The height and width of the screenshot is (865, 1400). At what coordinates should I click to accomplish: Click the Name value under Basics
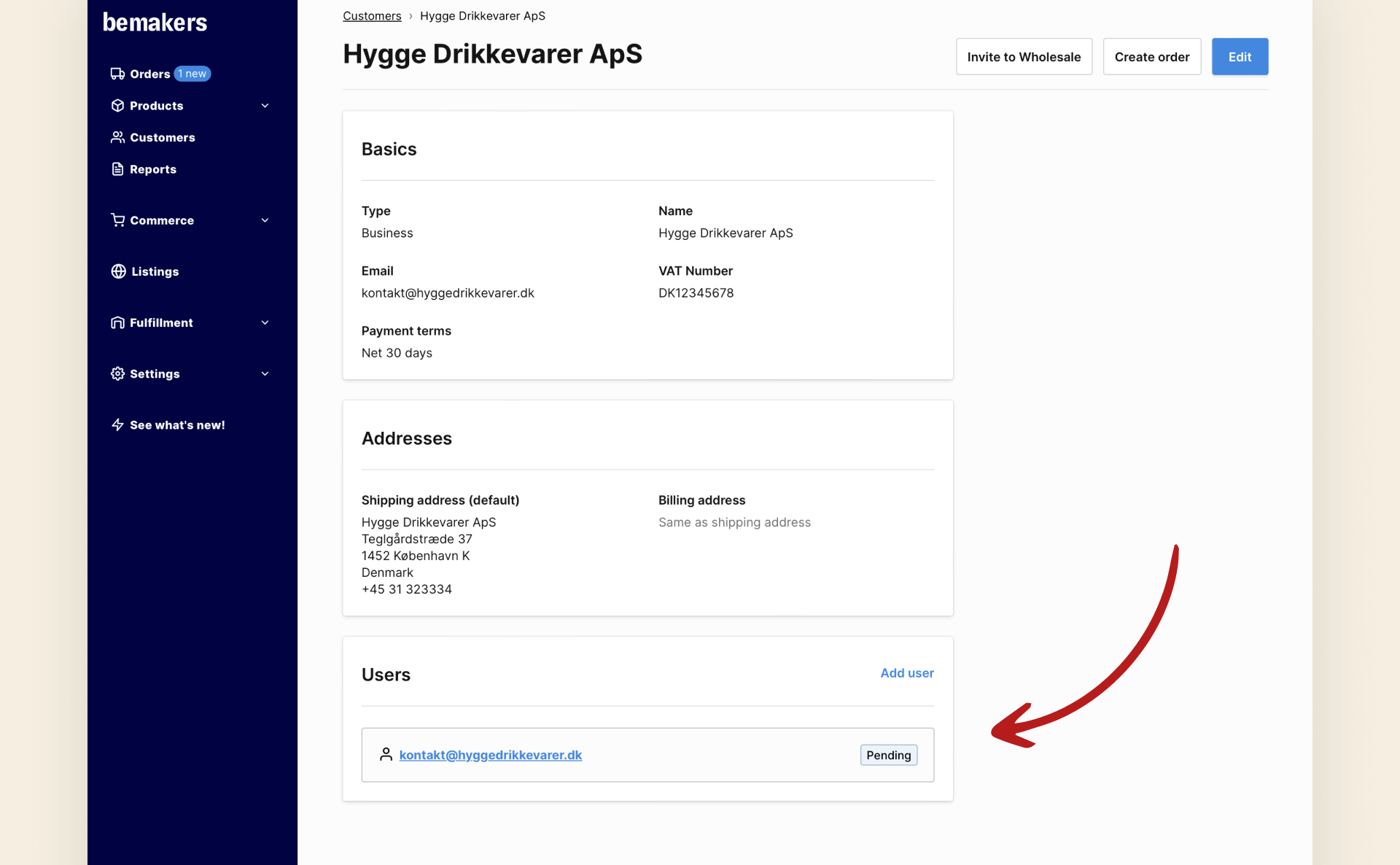(x=726, y=233)
